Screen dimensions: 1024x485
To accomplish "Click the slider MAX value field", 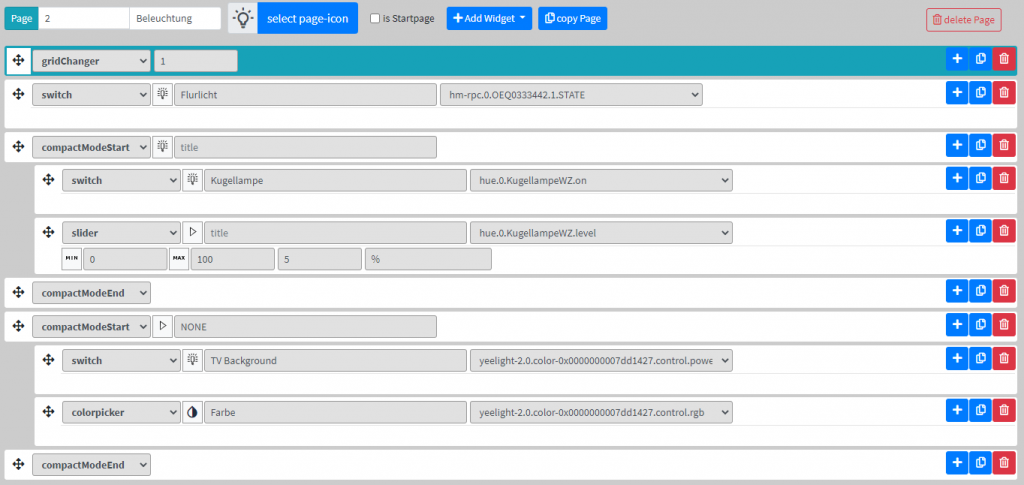I will coord(232,259).
